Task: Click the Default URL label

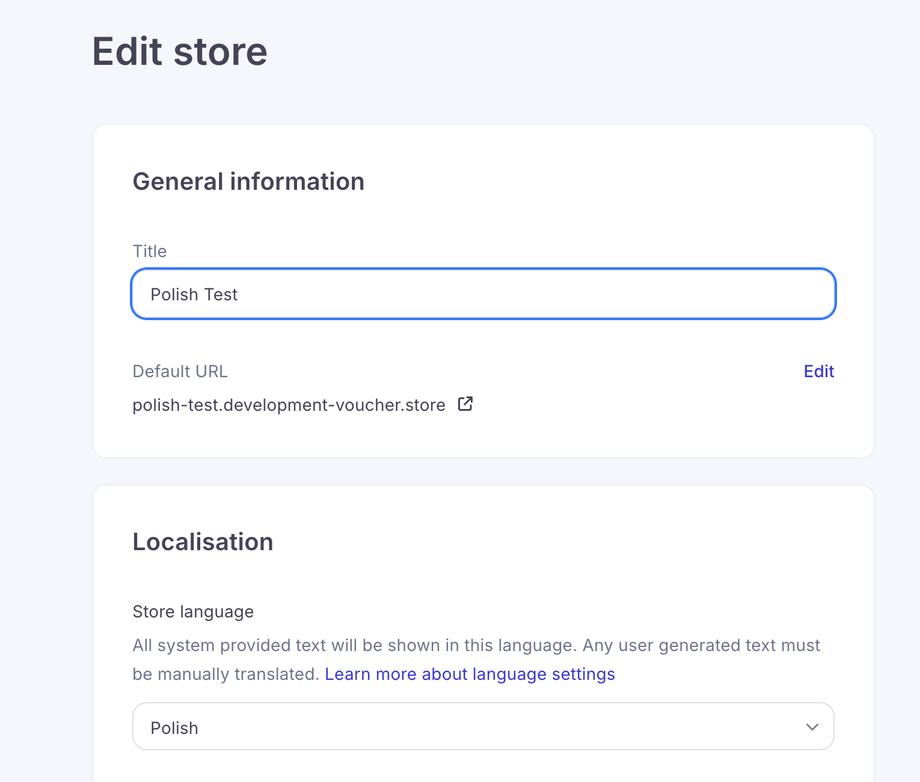Action: 180,371
